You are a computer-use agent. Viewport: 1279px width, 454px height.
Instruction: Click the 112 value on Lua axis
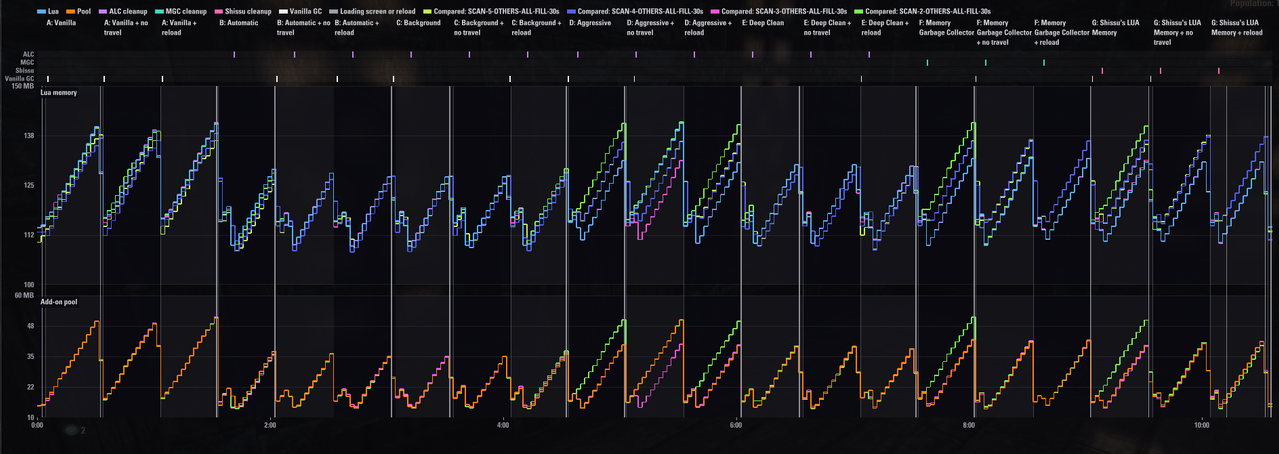[x=28, y=235]
